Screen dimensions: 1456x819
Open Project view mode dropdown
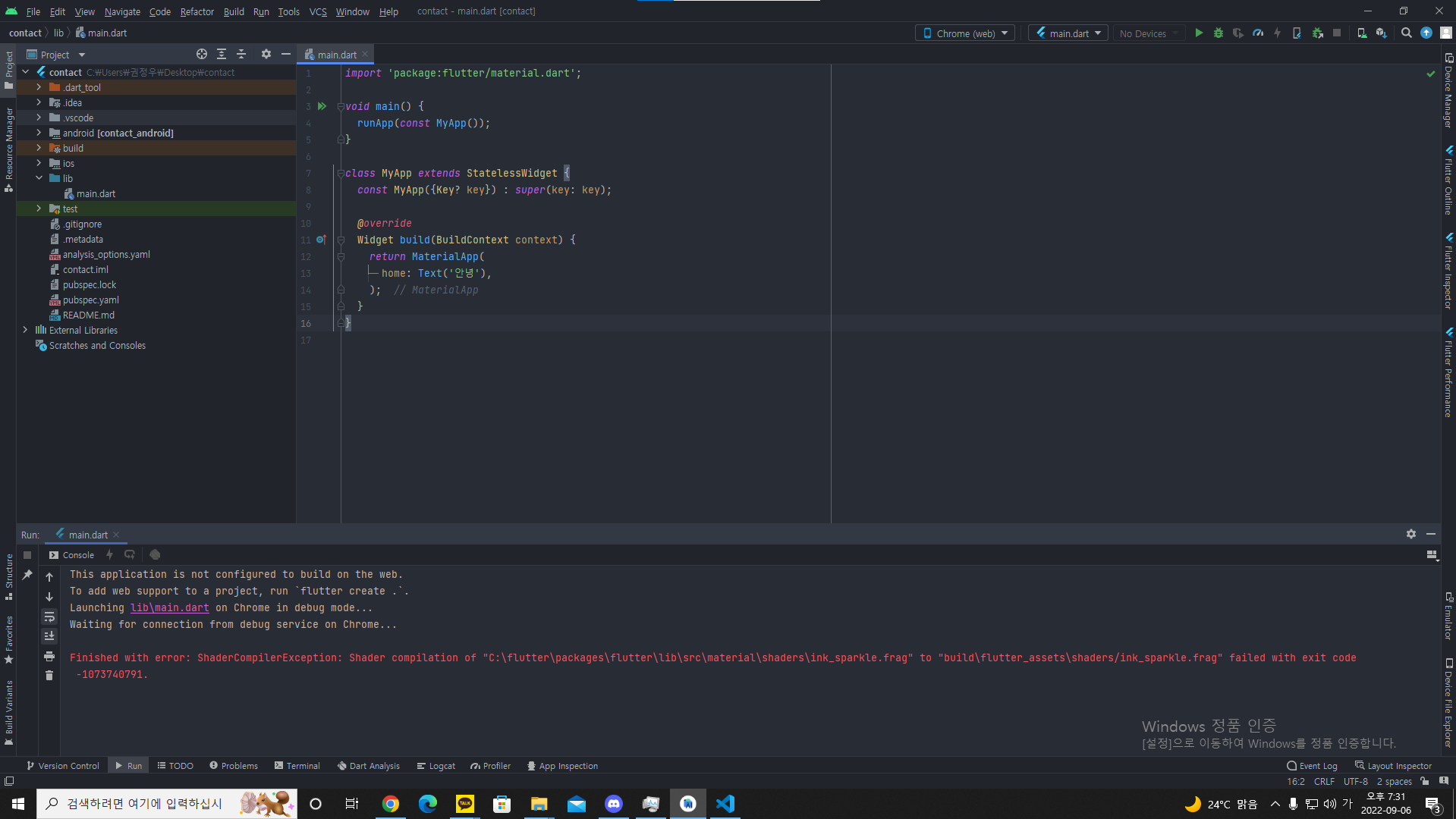56,55
